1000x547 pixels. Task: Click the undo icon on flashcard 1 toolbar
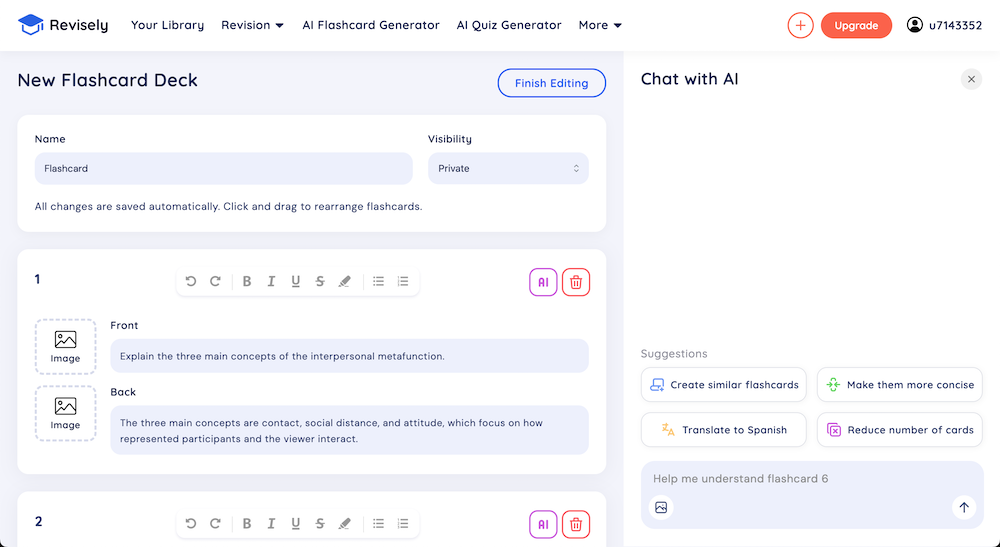(191, 281)
